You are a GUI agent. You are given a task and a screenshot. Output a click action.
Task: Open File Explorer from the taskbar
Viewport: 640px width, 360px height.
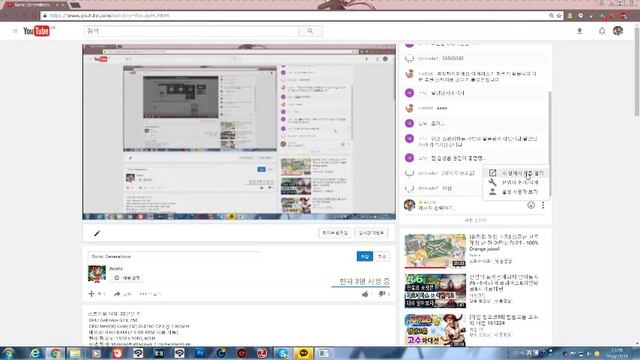click(75, 353)
